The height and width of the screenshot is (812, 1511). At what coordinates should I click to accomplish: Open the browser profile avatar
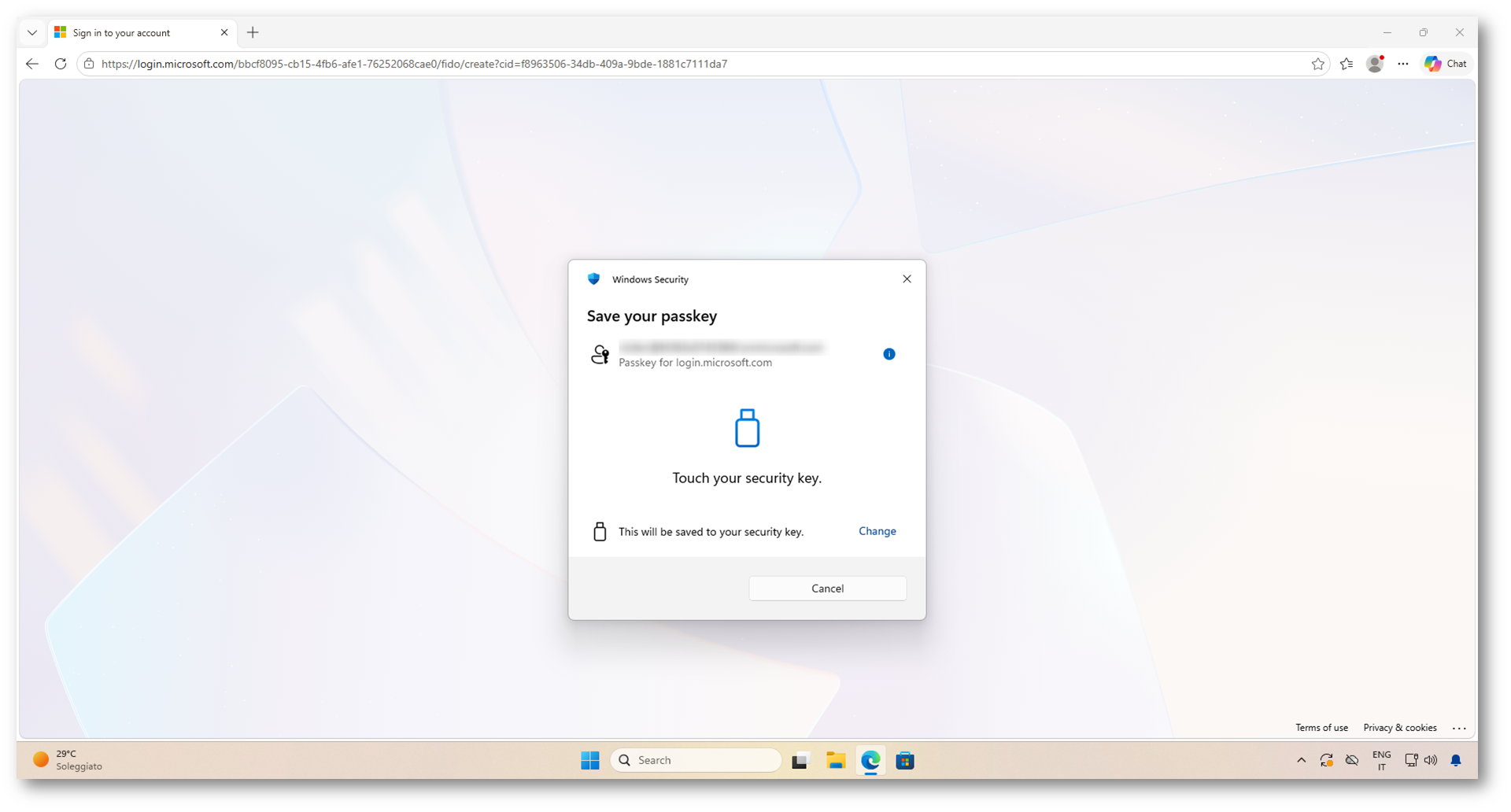pyautogui.click(x=1375, y=64)
